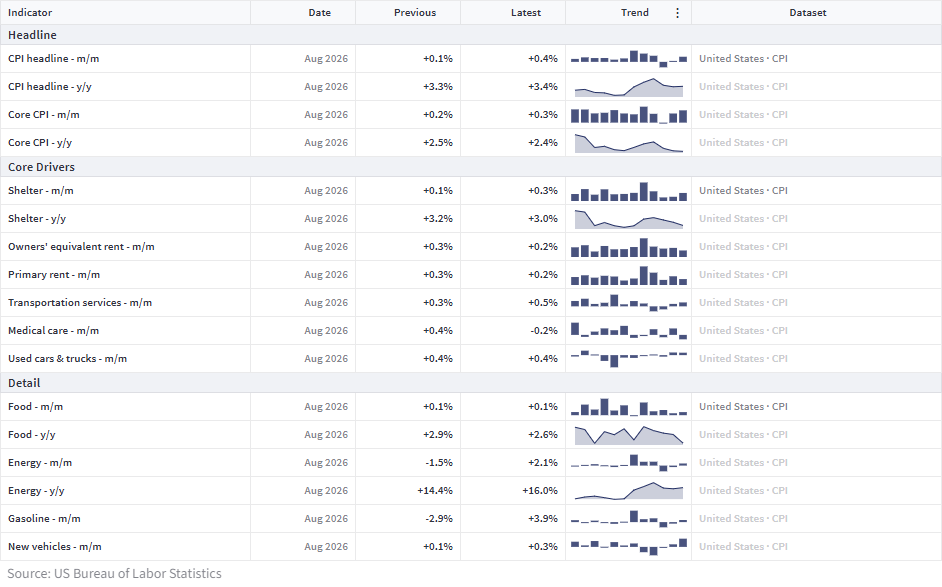View the Gasoline - m/m trend chart
Image resolution: width=942 pixels, height=587 pixels.
(628, 519)
